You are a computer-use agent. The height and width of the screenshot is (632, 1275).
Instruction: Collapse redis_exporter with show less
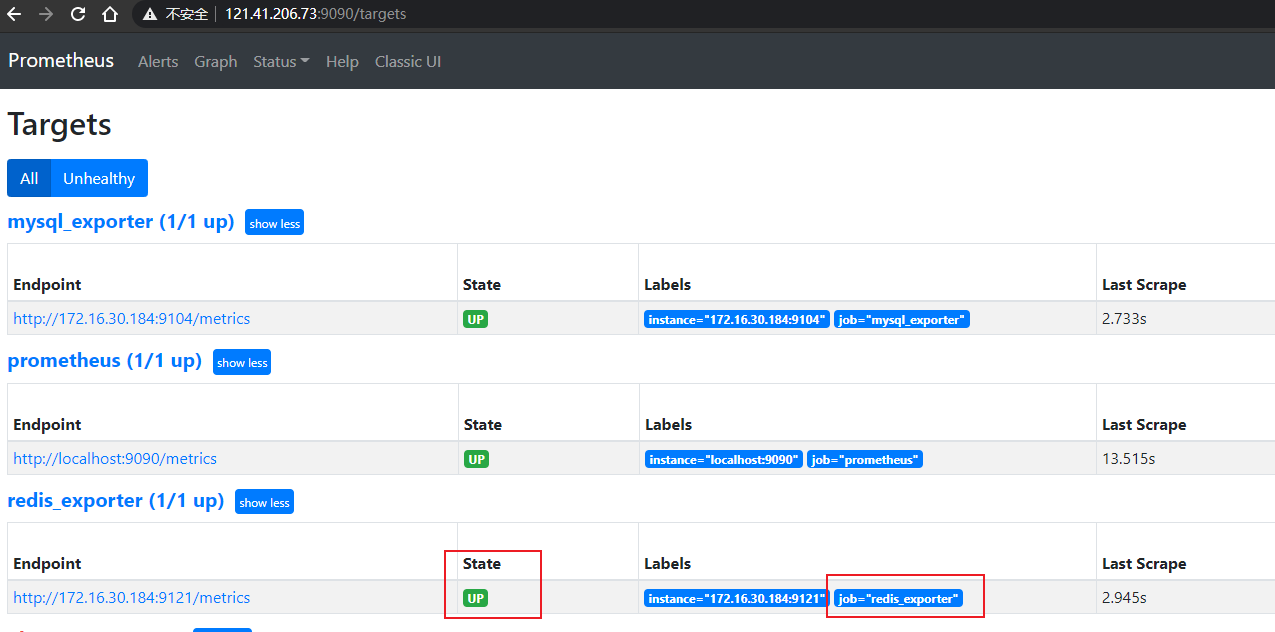pyautogui.click(x=264, y=502)
